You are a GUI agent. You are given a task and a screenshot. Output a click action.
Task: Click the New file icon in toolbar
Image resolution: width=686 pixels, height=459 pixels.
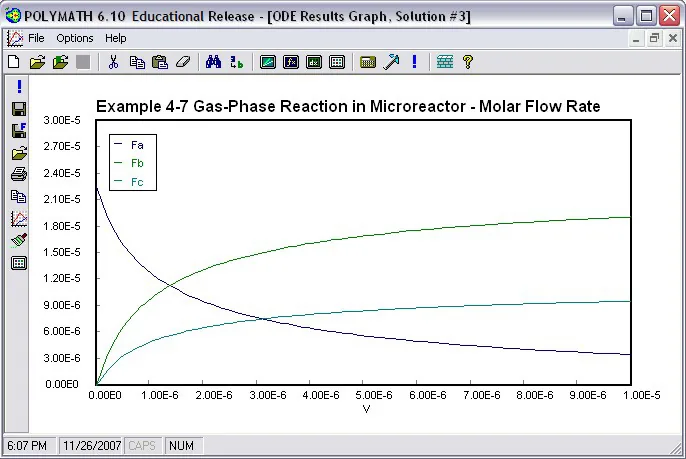[x=14, y=62]
